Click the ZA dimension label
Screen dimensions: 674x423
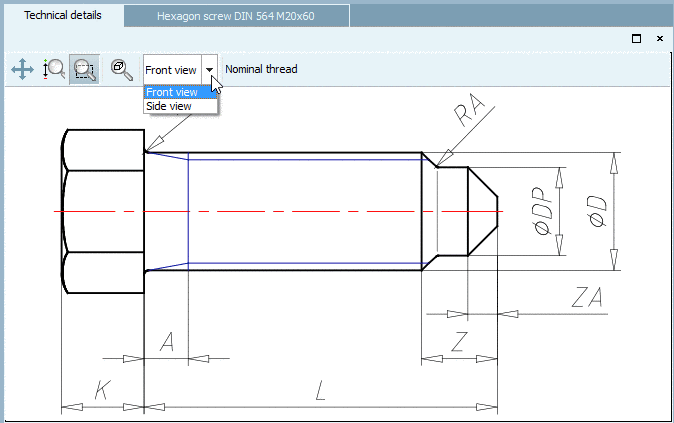pos(587,297)
